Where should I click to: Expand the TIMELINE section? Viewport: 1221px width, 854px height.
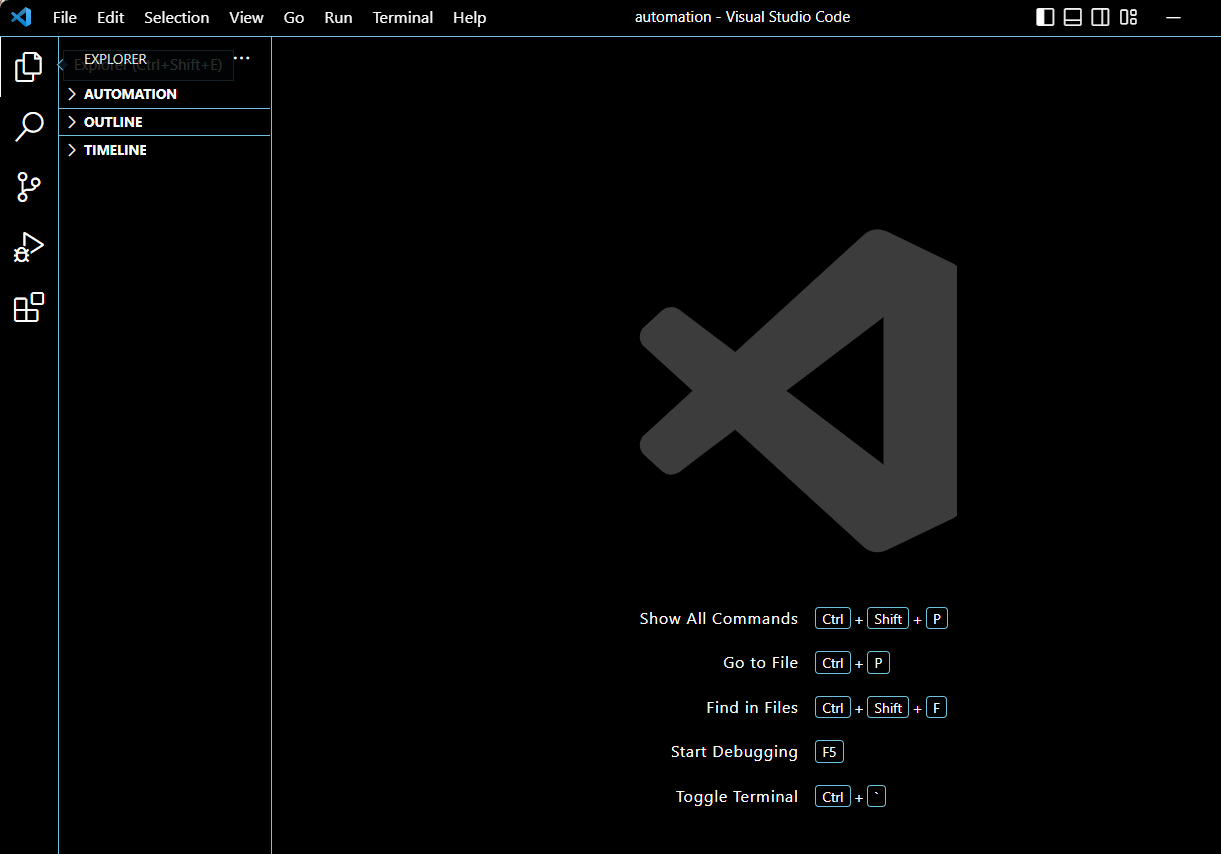coord(165,150)
